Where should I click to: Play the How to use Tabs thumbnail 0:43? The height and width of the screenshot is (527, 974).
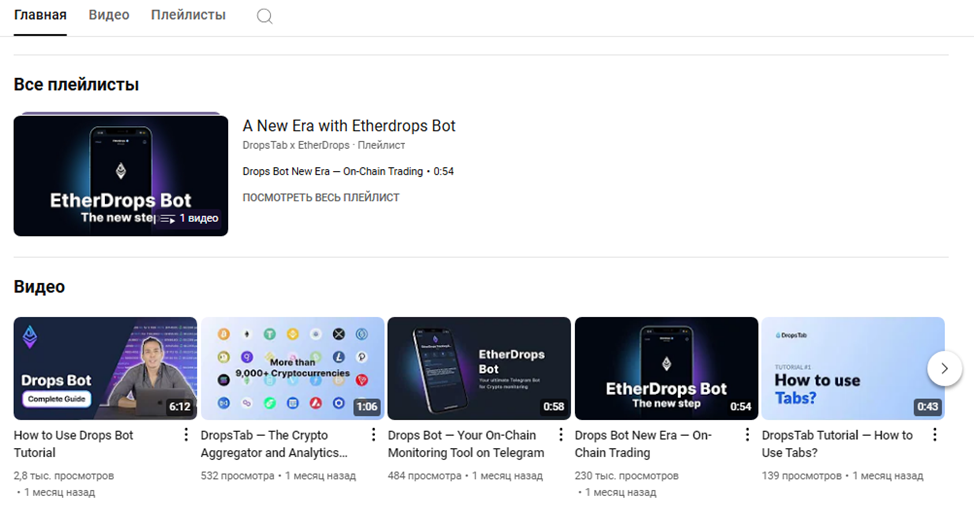tap(853, 369)
